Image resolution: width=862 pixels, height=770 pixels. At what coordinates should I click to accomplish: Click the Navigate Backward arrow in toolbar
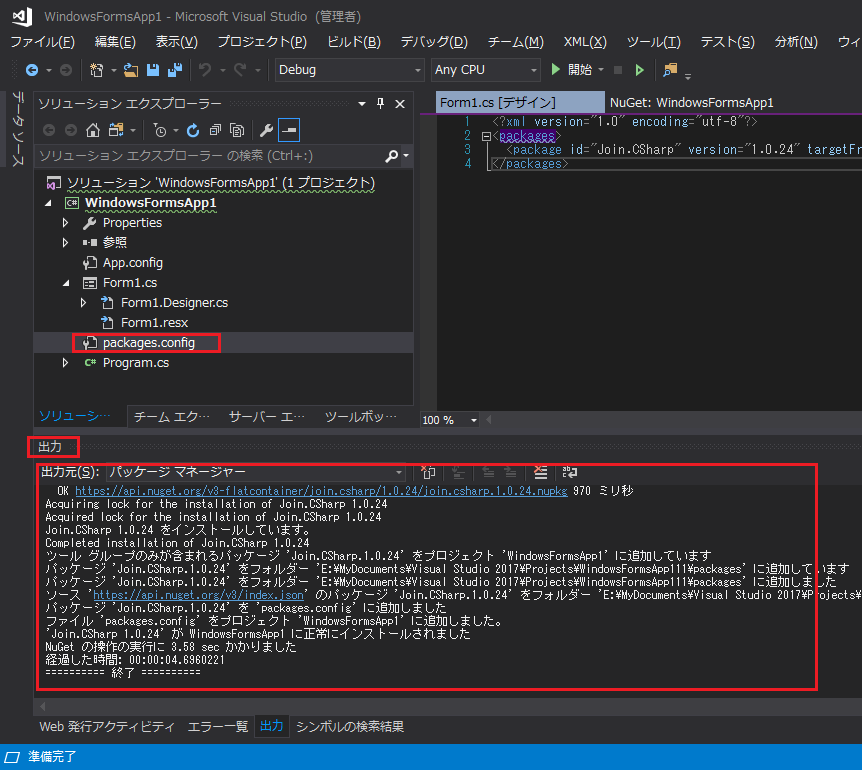[32, 70]
